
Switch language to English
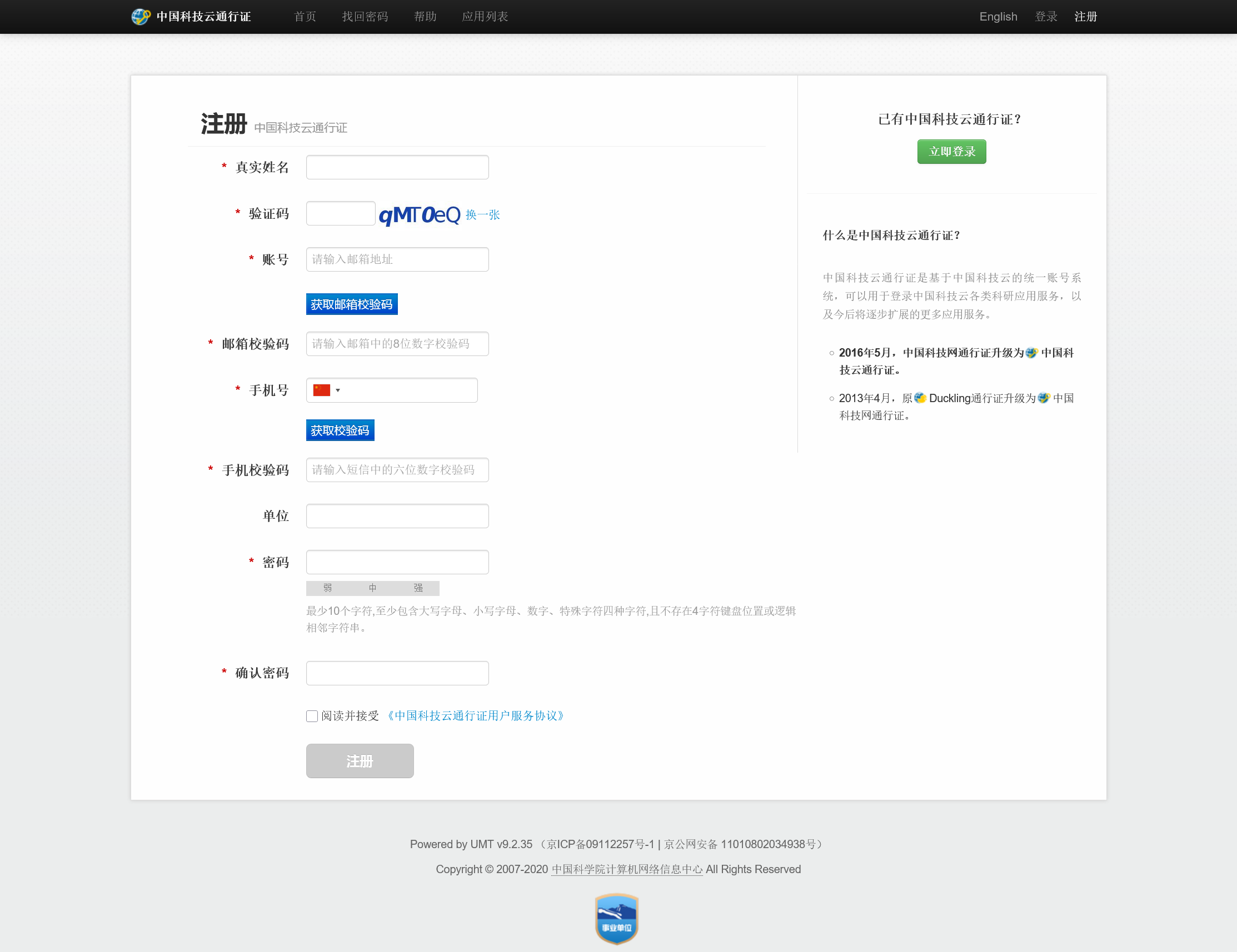point(998,17)
